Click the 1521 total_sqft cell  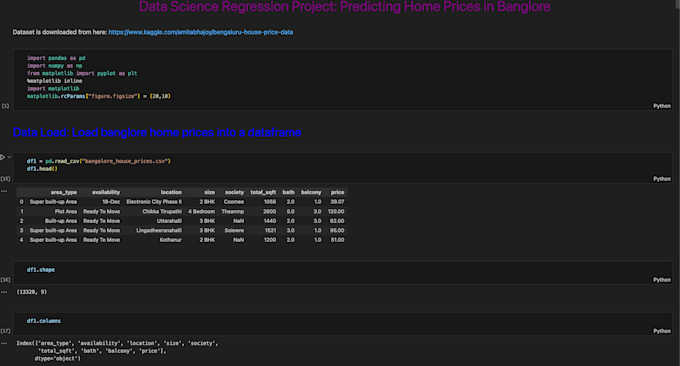(270, 231)
